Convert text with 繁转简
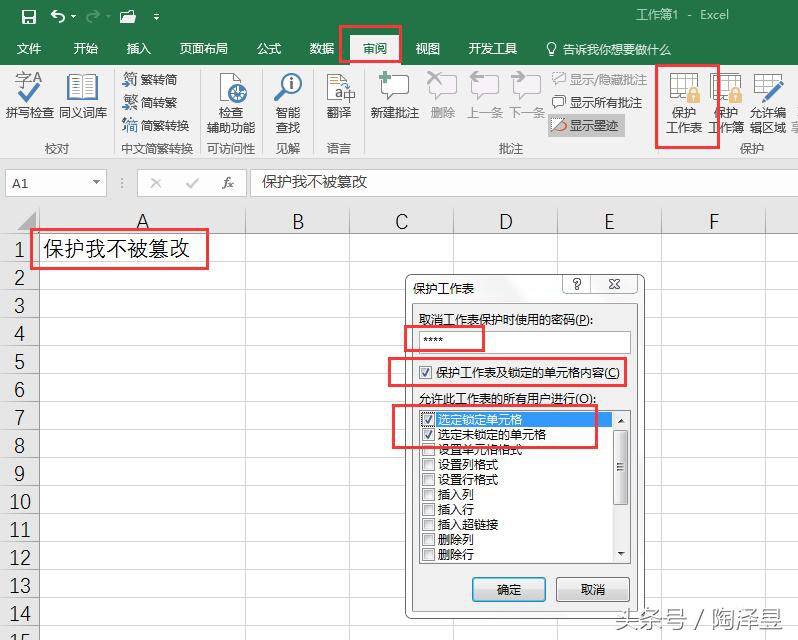This screenshot has height=640, width=798. tap(150, 79)
